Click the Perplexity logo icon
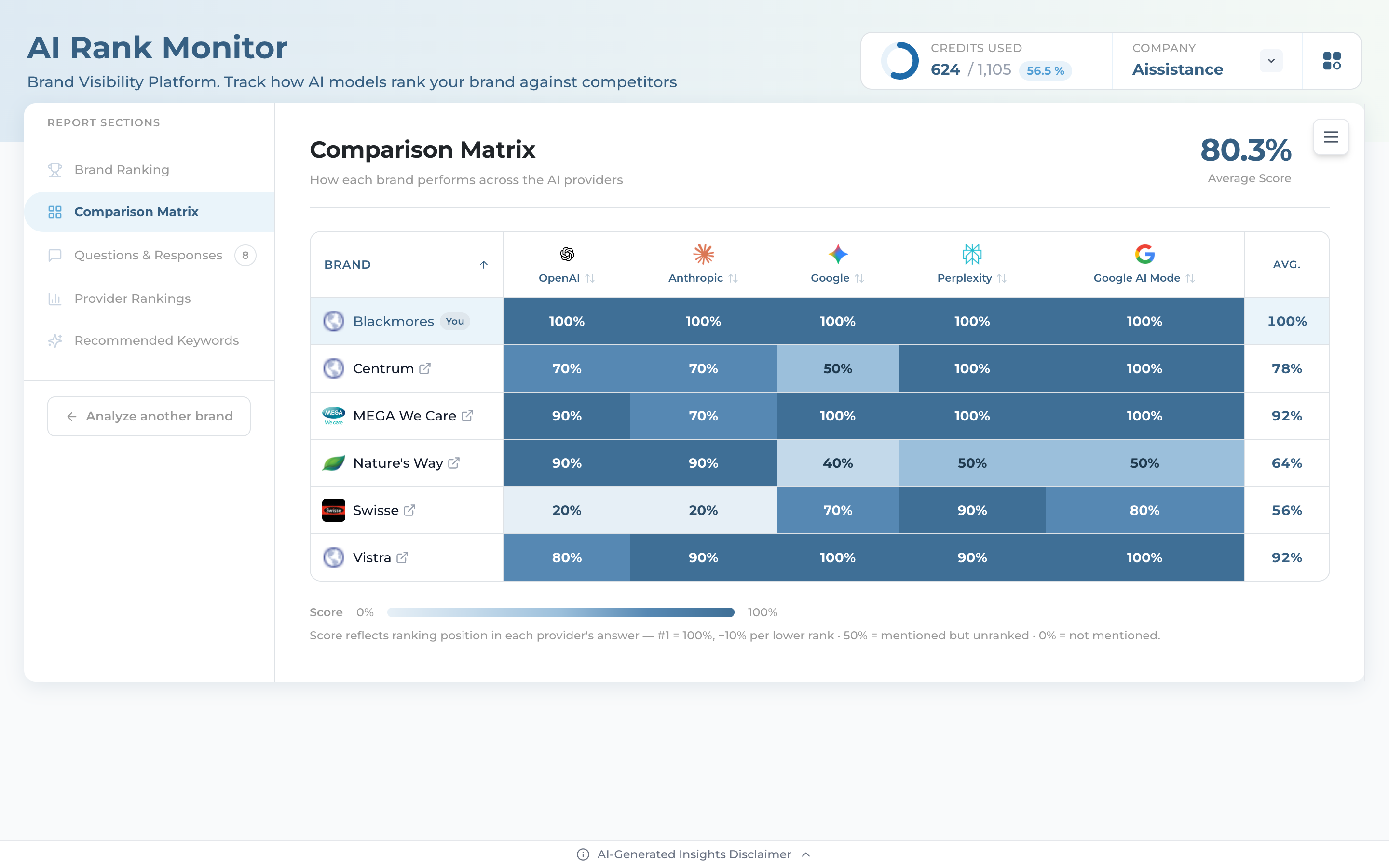This screenshot has height=868, width=1389. (x=972, y=254)
